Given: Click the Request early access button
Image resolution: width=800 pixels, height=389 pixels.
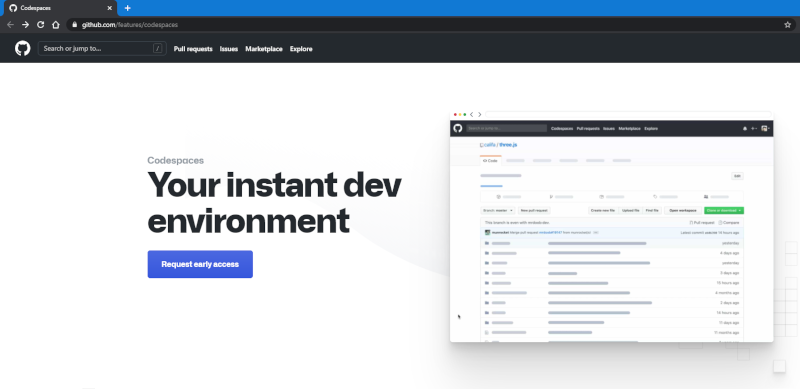Looking at the screenshot, I should coord(200,264).
